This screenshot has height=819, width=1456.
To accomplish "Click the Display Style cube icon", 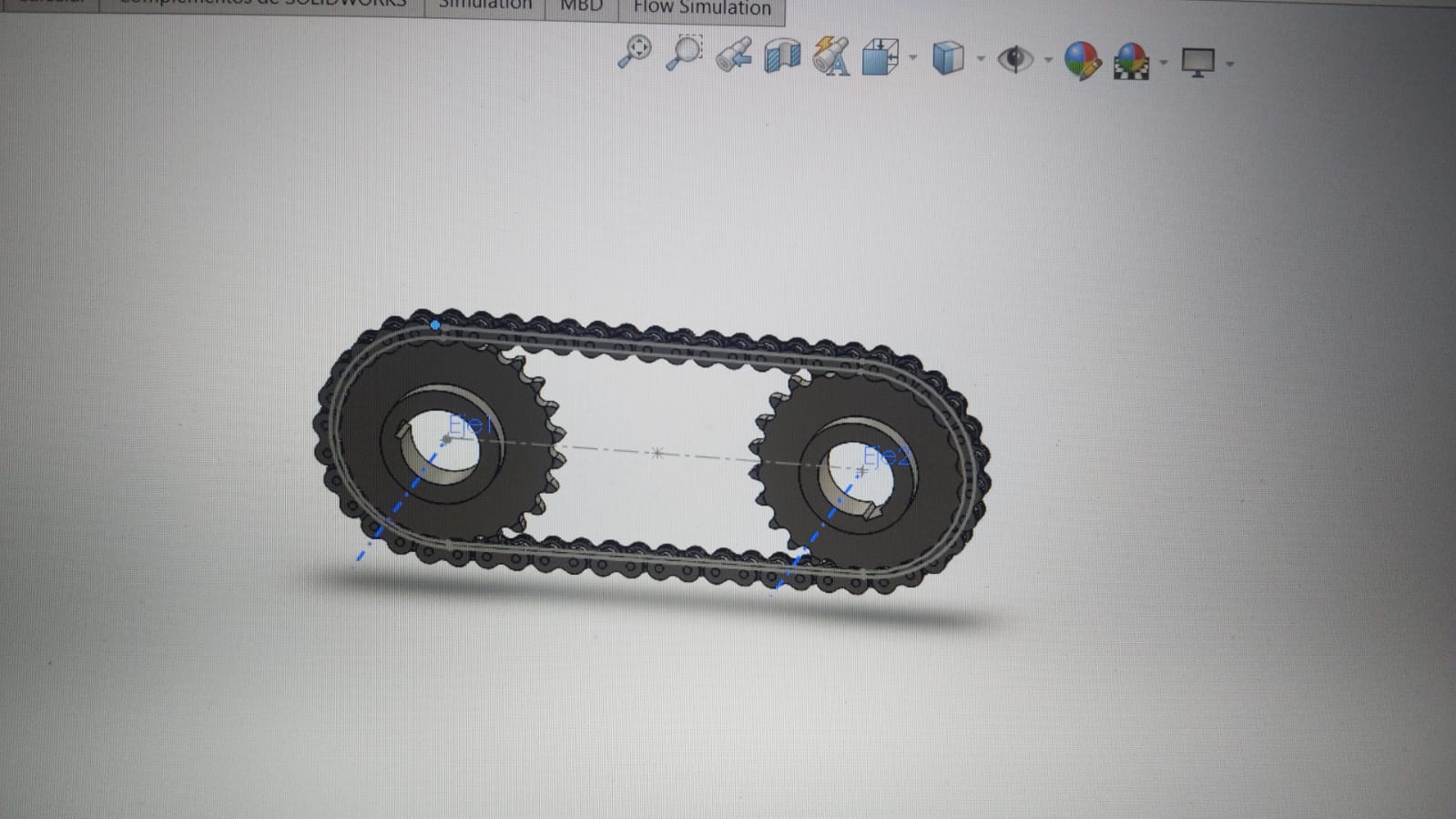I will (x=948, y=59).
